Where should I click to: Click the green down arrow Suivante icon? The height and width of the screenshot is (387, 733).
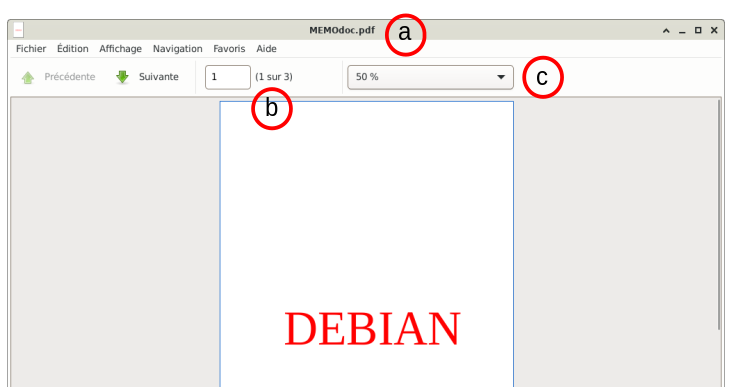tap(122, 77)
